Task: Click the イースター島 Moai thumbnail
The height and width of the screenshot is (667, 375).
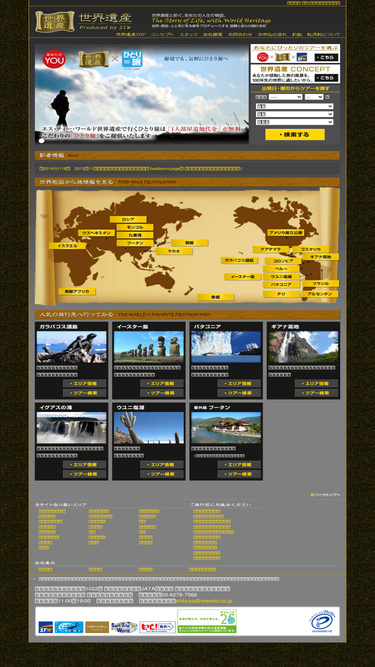Action: coord(149,347)
